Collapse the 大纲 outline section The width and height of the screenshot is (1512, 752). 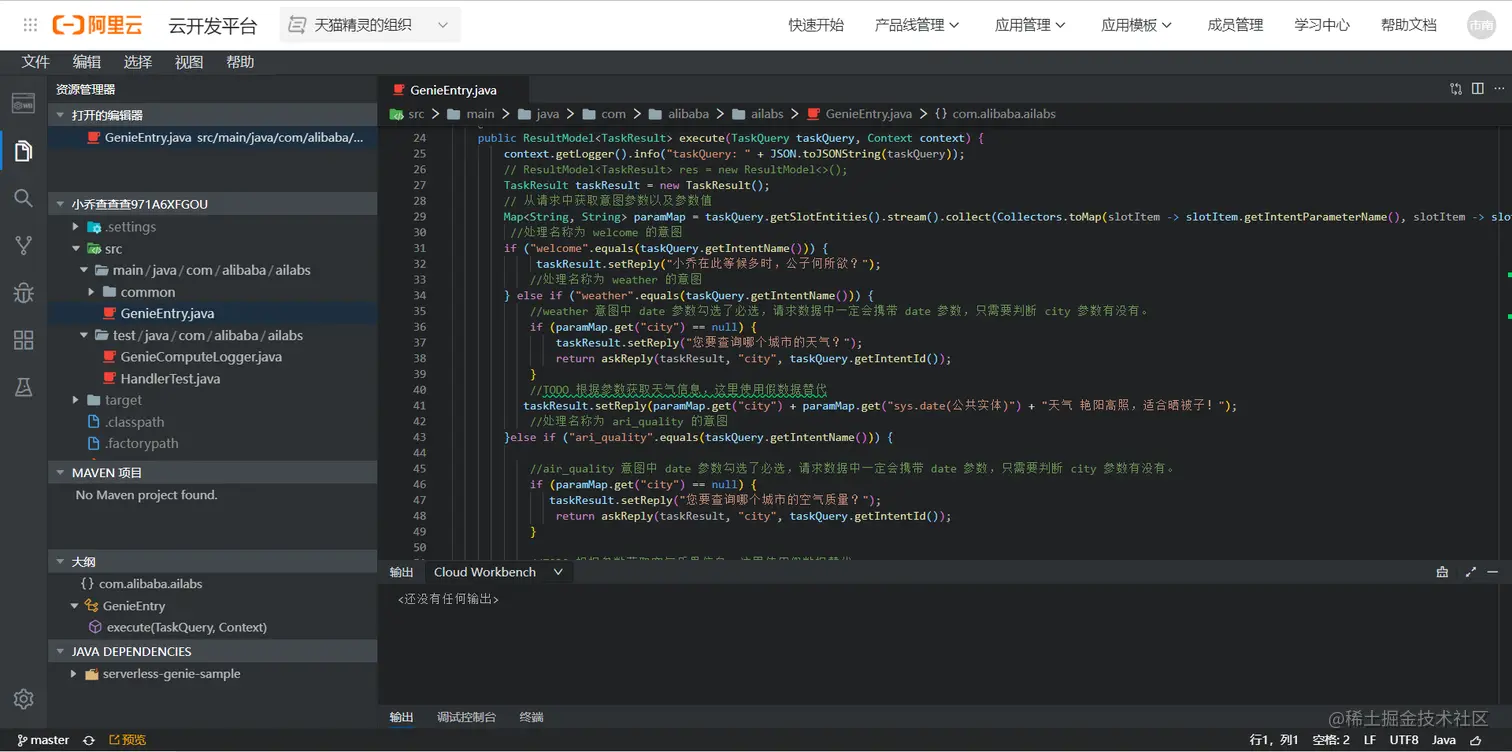point(212,562)
